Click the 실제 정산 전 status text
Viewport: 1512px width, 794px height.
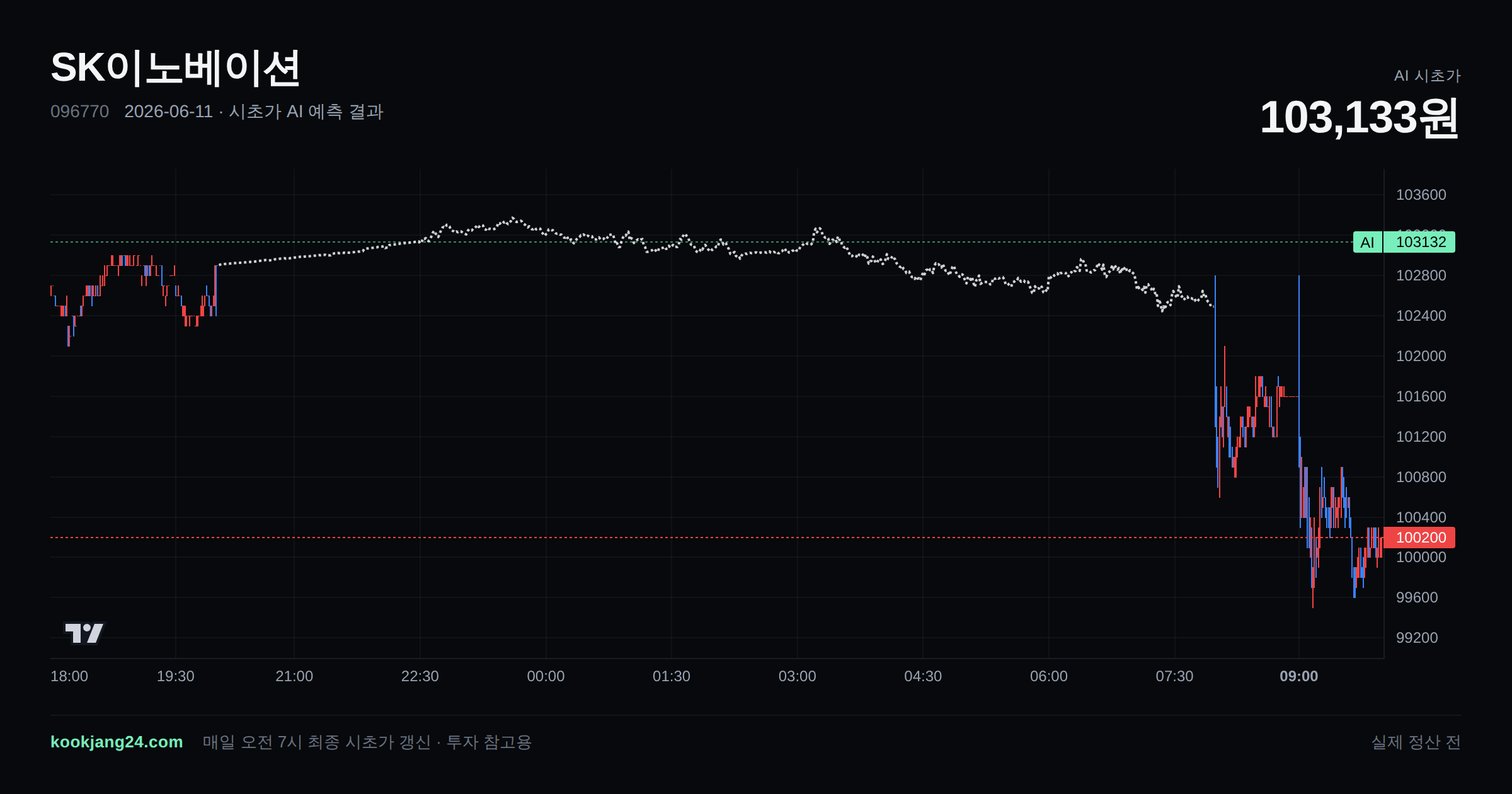click(x=1416, y=742)
